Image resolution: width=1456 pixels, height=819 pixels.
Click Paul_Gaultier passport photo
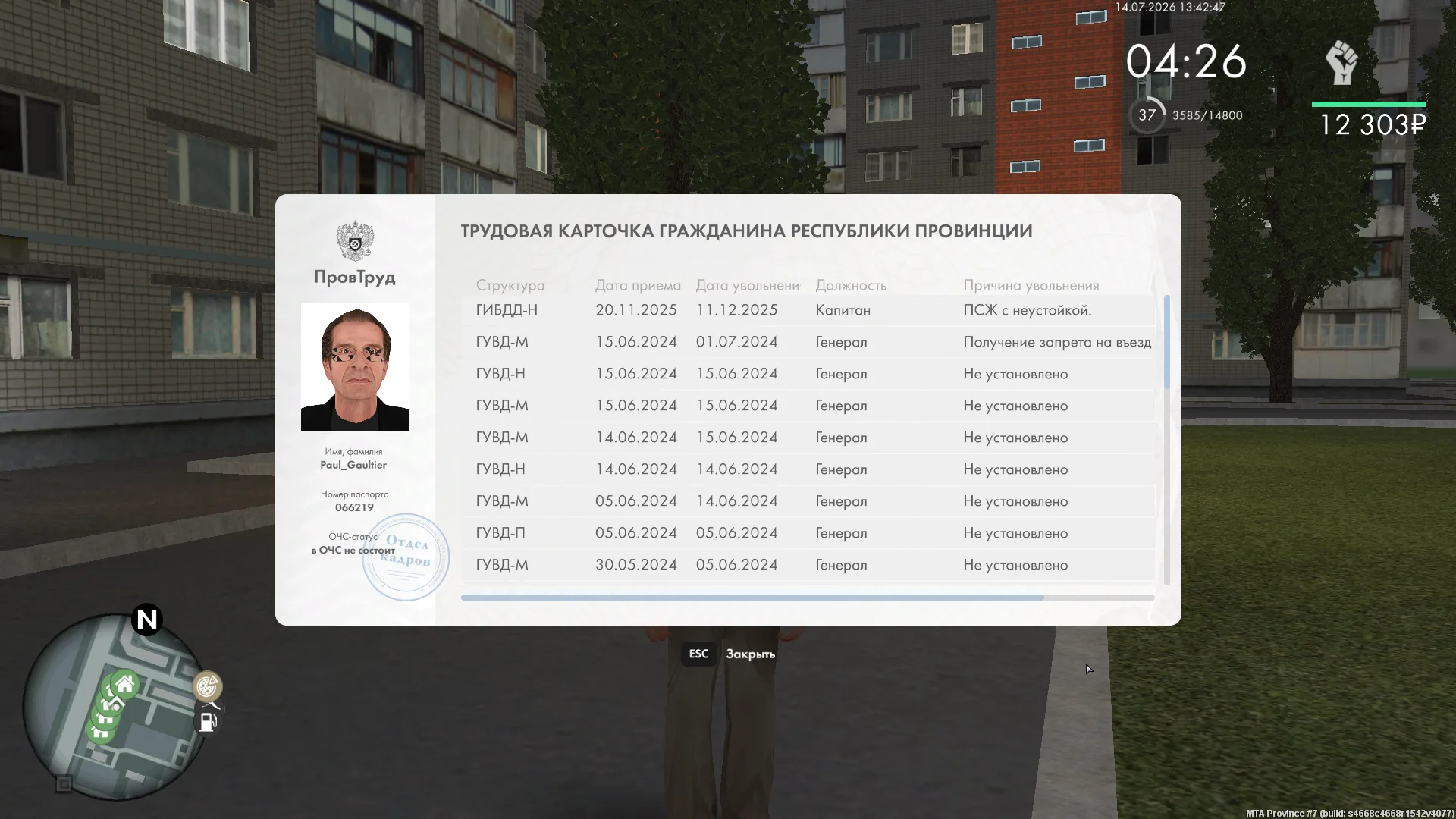click(x=355, y=367)
